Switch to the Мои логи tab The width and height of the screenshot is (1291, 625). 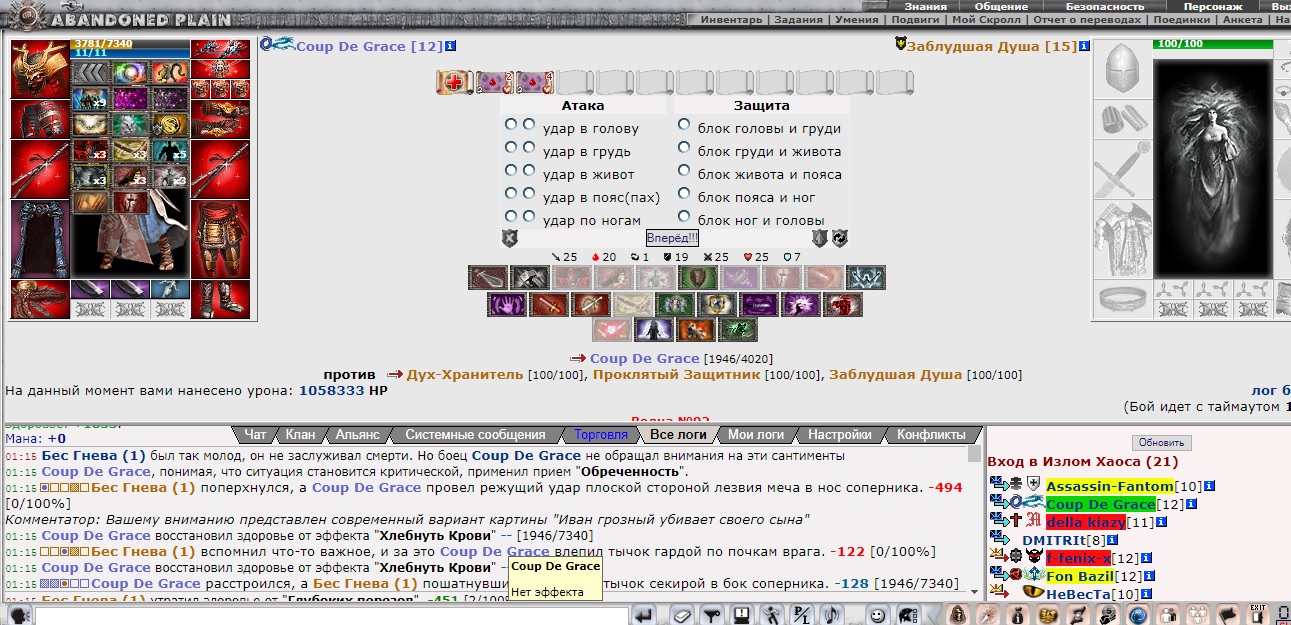point(755,434)
